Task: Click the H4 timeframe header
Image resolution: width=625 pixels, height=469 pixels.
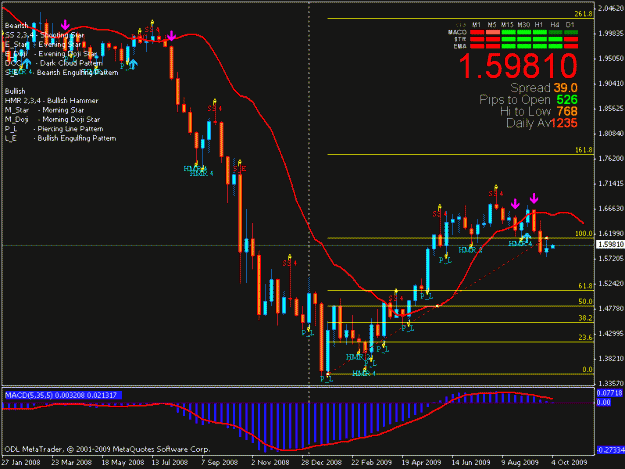Action: coord(555,25)
